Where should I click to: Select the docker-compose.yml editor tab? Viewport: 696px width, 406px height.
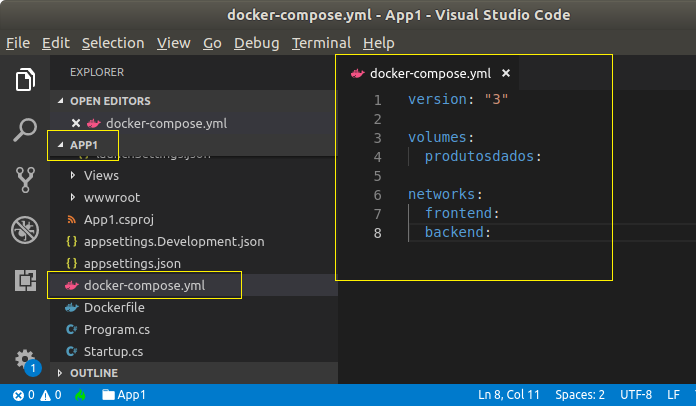[430, 73]
